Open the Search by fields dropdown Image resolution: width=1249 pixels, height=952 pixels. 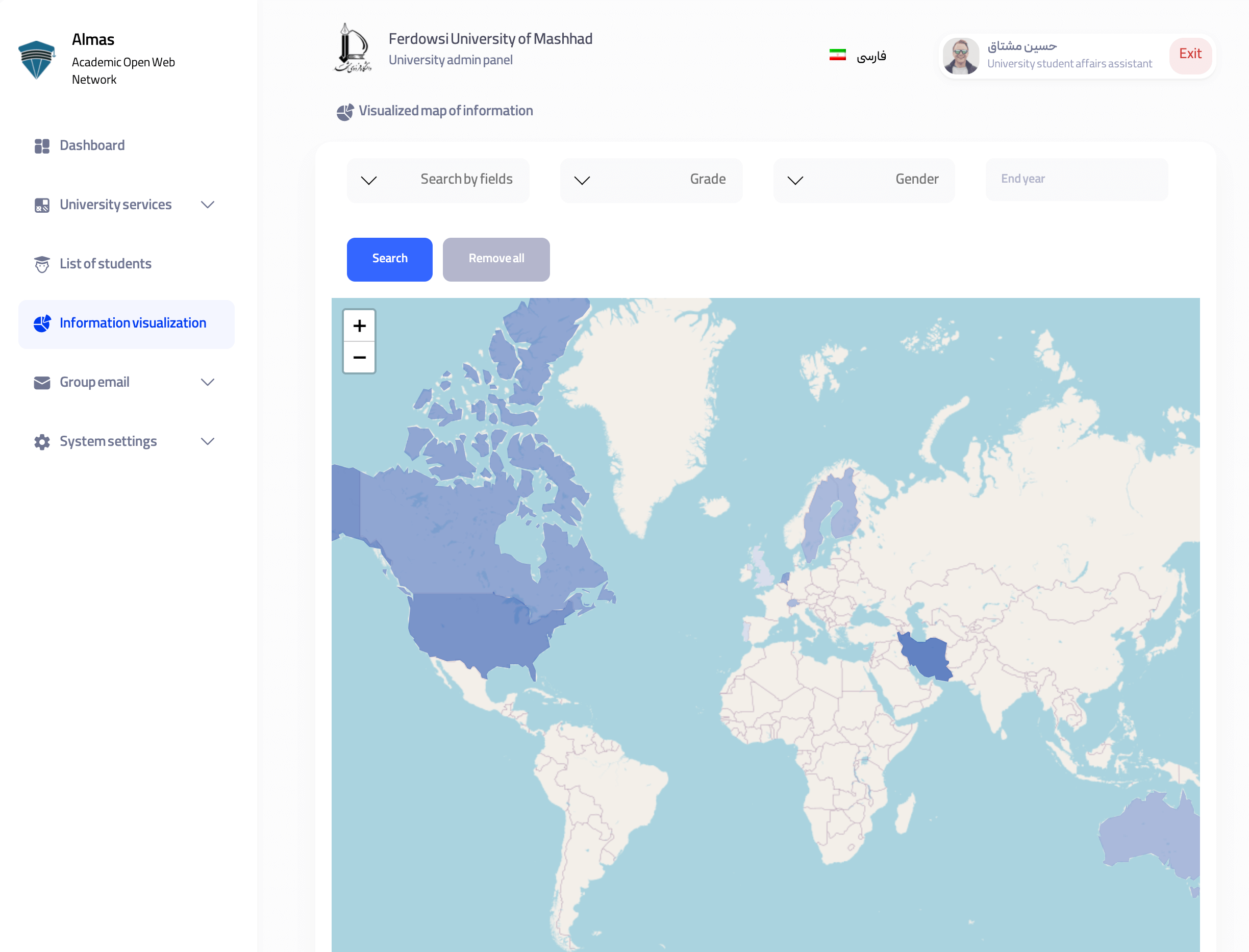pyautogui.click(x=438, y=180)
